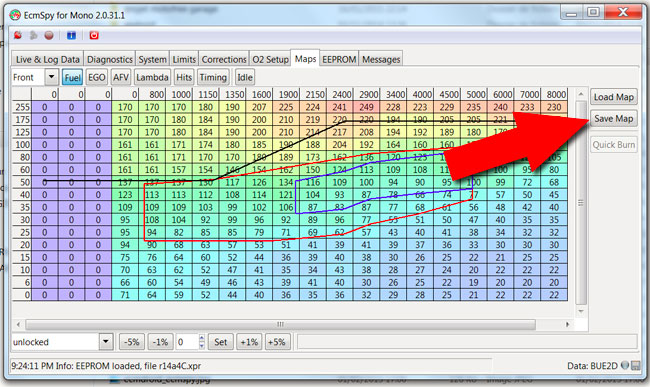Select cell 66 in row 6
Viewport: 650px width, 387px height.
point(125,283)
